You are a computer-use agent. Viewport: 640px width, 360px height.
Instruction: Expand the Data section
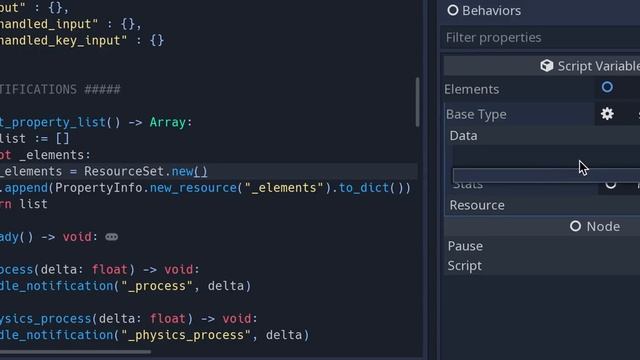pyautogui.click(x=543, y=136)
